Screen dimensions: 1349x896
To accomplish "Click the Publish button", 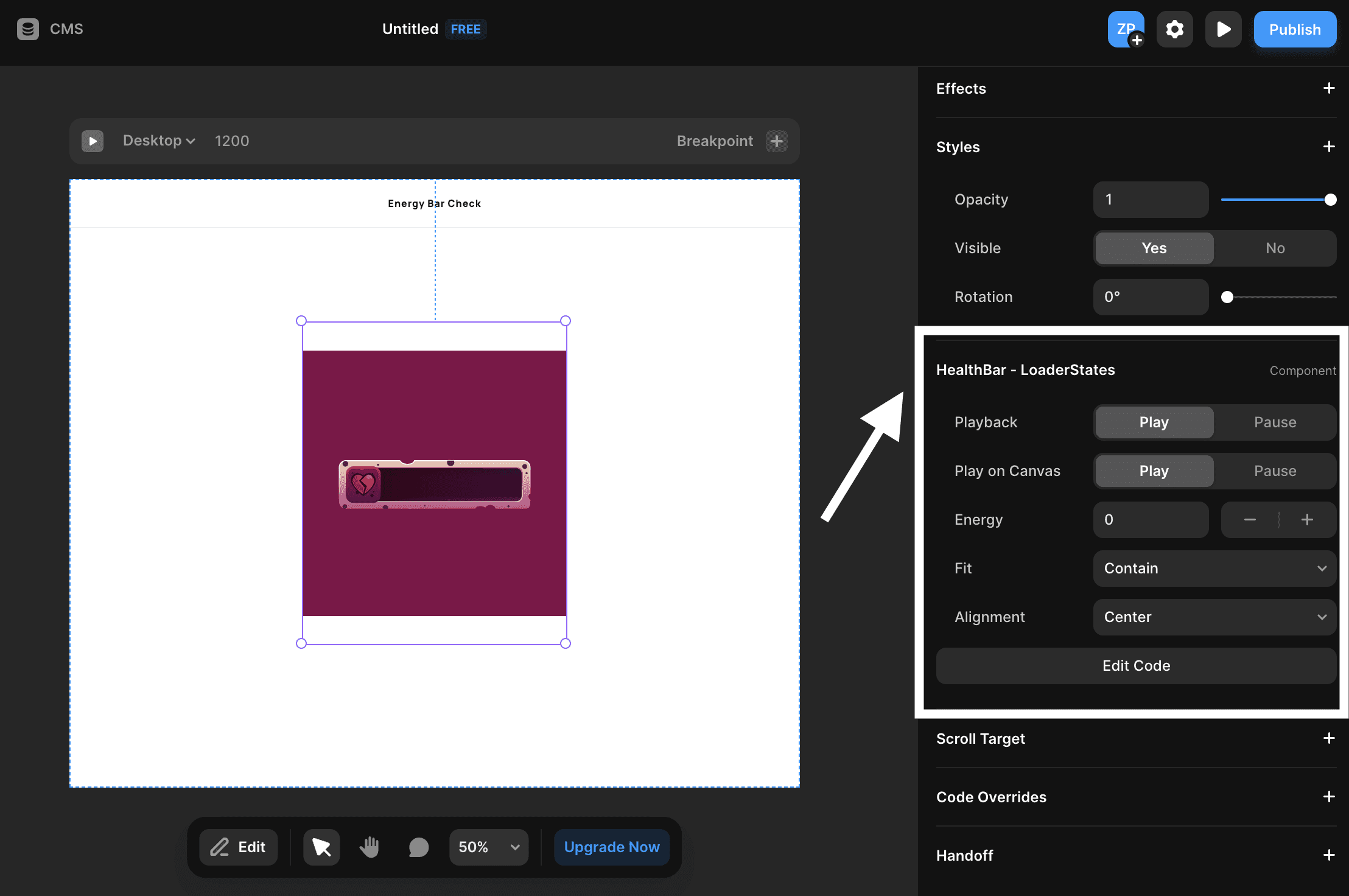I will point(1295,29).
